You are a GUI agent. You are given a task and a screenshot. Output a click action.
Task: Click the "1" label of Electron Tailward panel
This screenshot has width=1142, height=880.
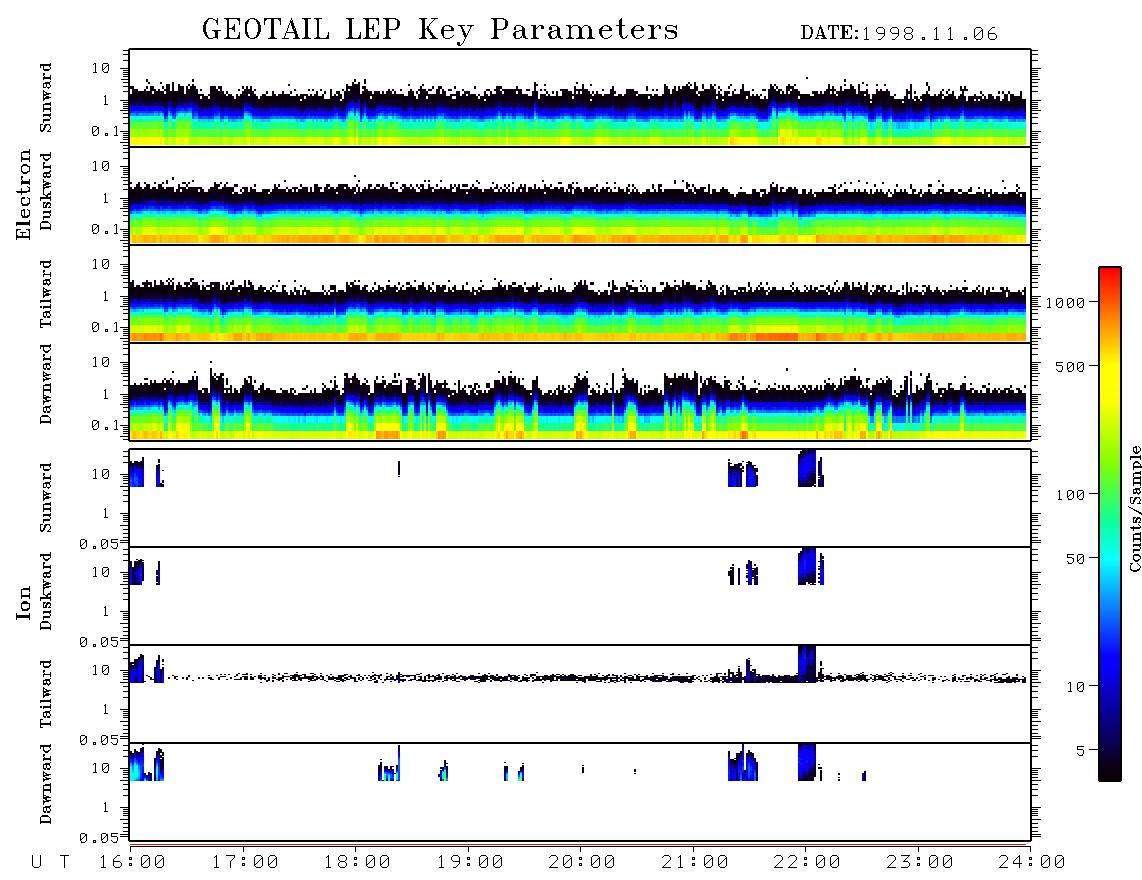coord(106,296)
